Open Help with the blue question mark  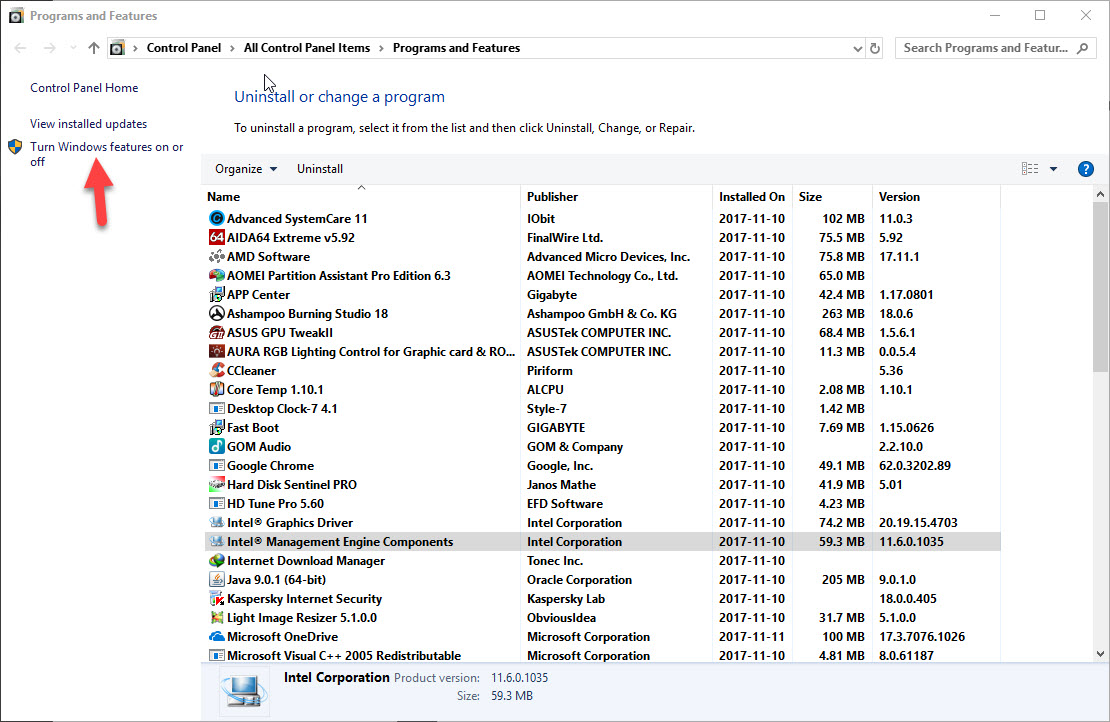1085,169
